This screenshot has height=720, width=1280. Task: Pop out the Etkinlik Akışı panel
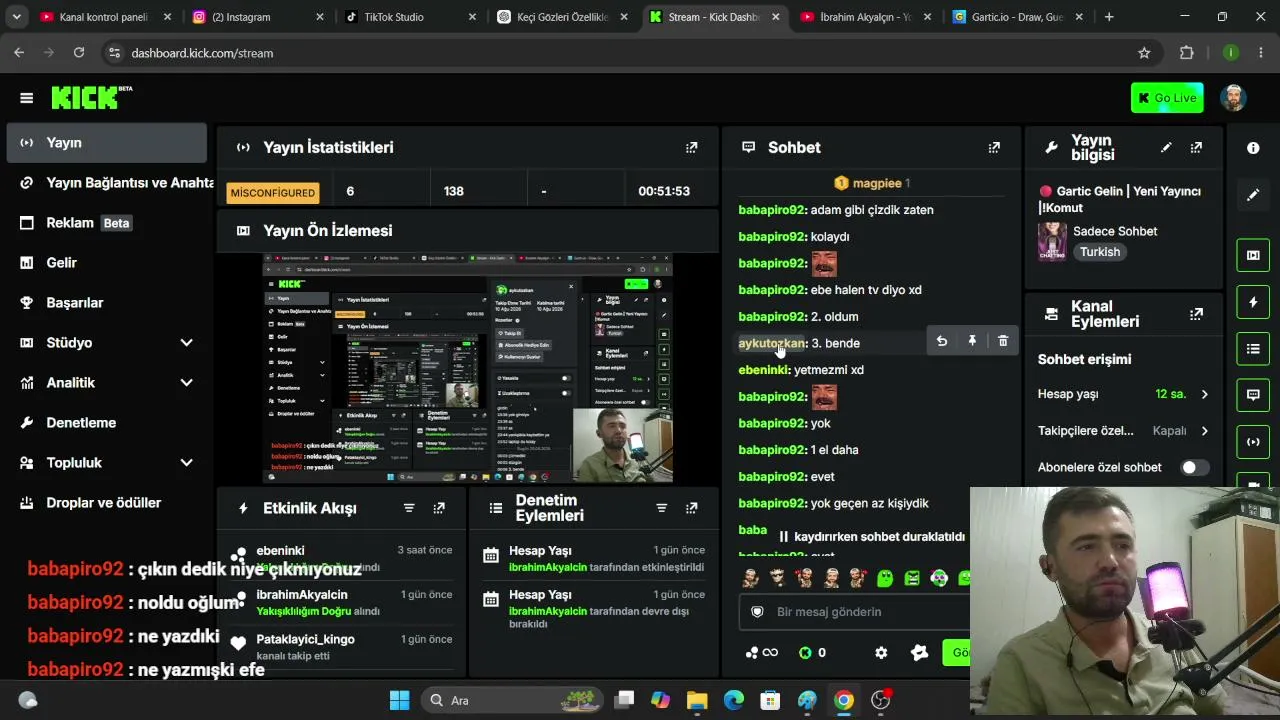[x=439, y=508]
